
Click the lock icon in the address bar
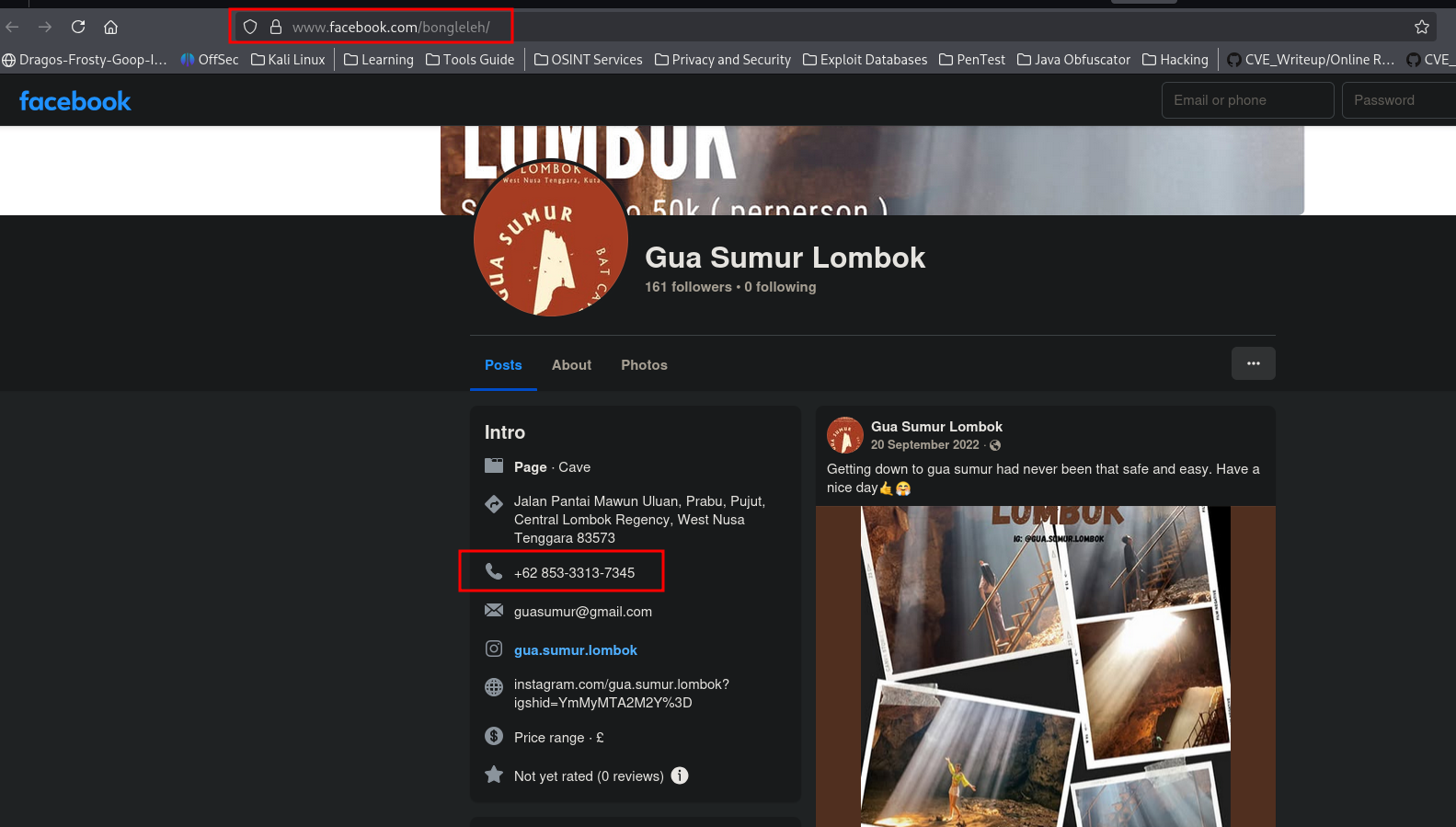(x=275, y=27)
